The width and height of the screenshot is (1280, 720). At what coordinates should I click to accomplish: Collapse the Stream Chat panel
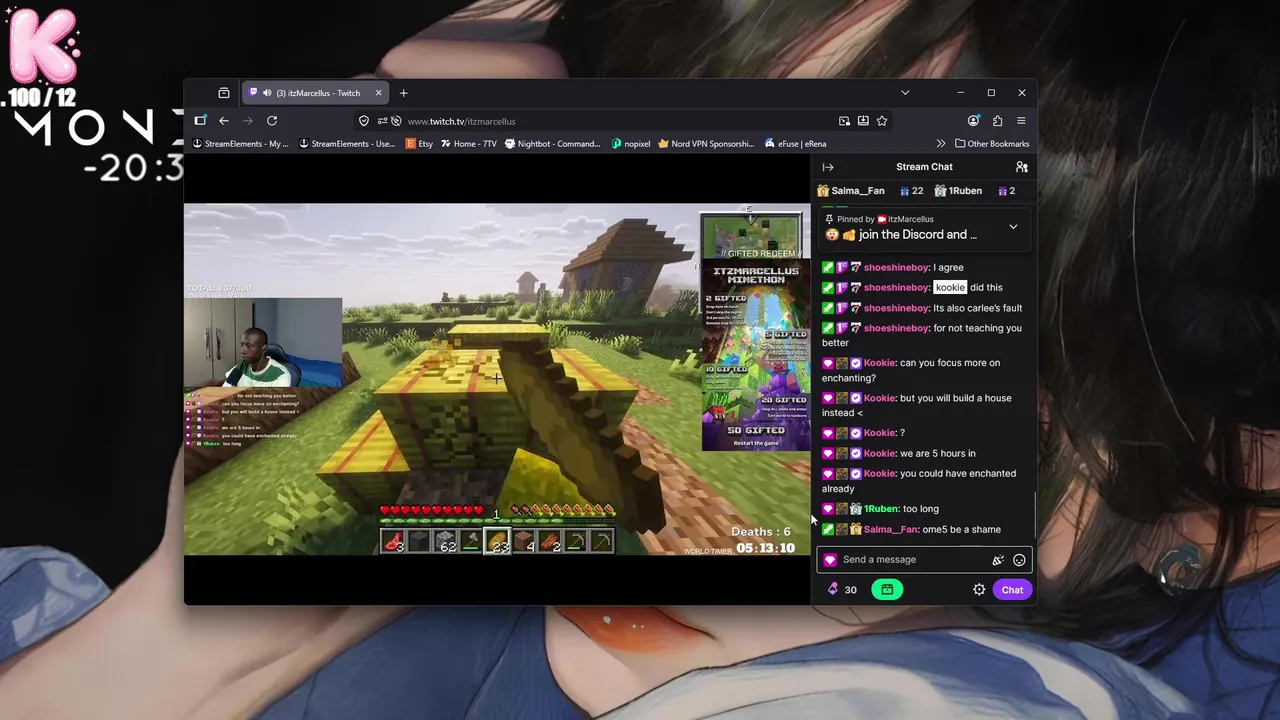click(828, 167)
